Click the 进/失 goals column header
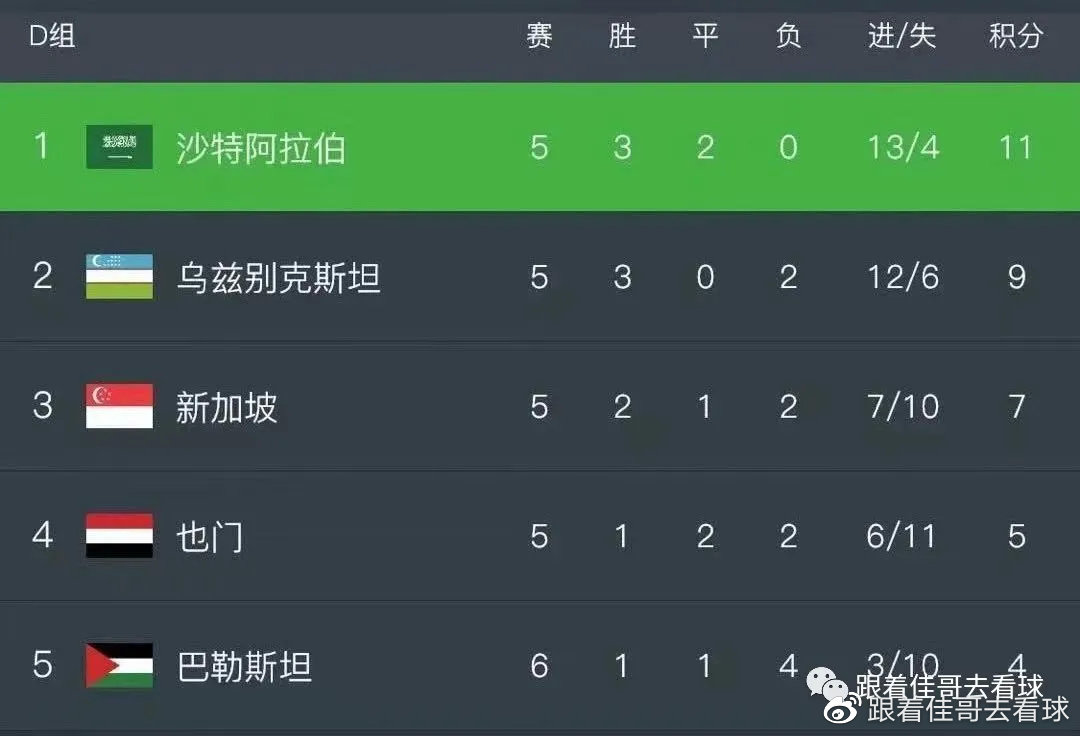The height and width of the screenshot is (736, 1080). pyautogui.click(x=901, y=34)
